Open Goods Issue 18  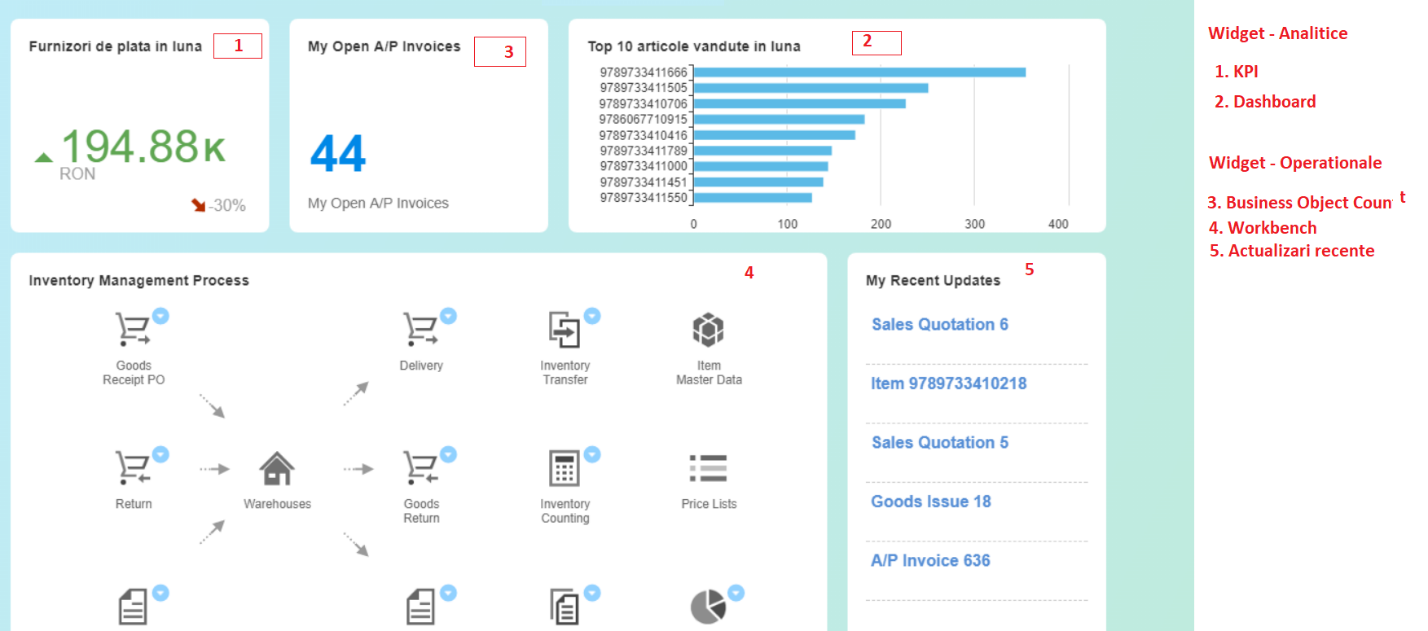[x=930, y=501]
